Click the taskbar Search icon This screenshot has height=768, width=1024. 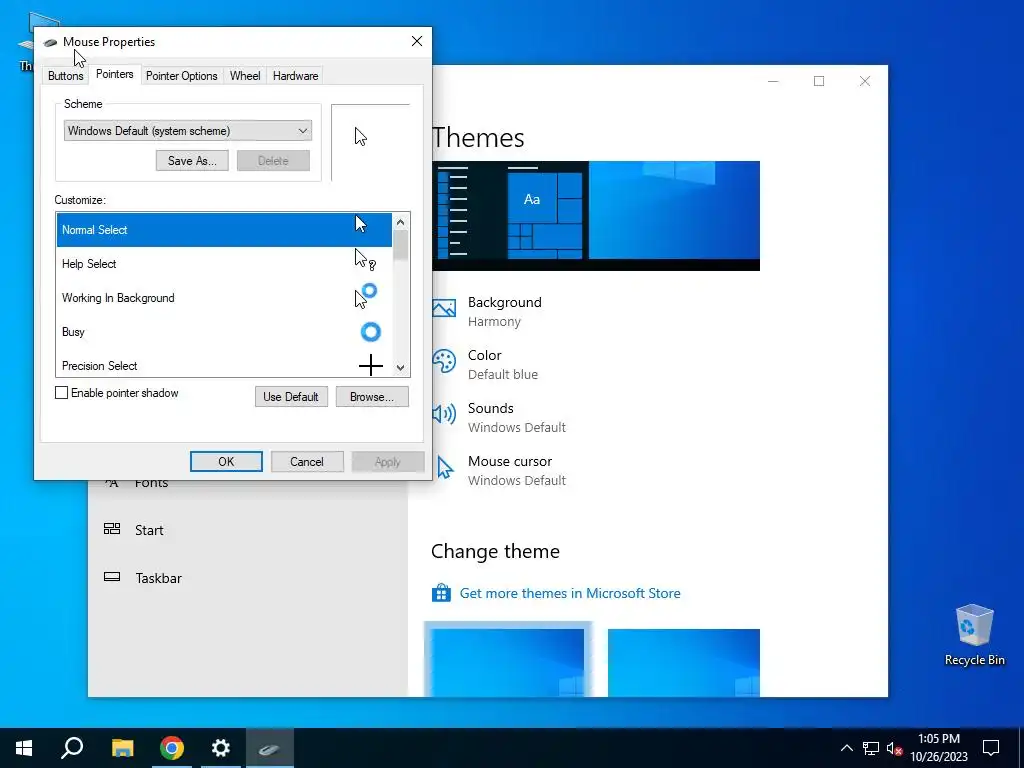tap(72, 748)
